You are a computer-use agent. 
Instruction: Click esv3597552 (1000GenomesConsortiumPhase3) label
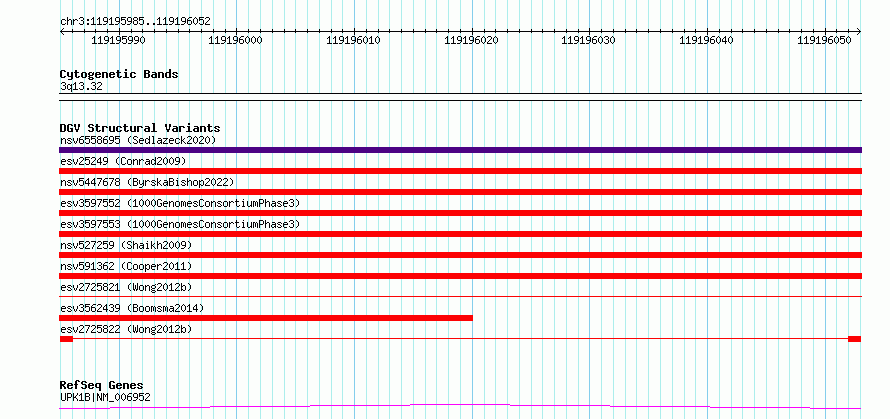click(180, 203)
